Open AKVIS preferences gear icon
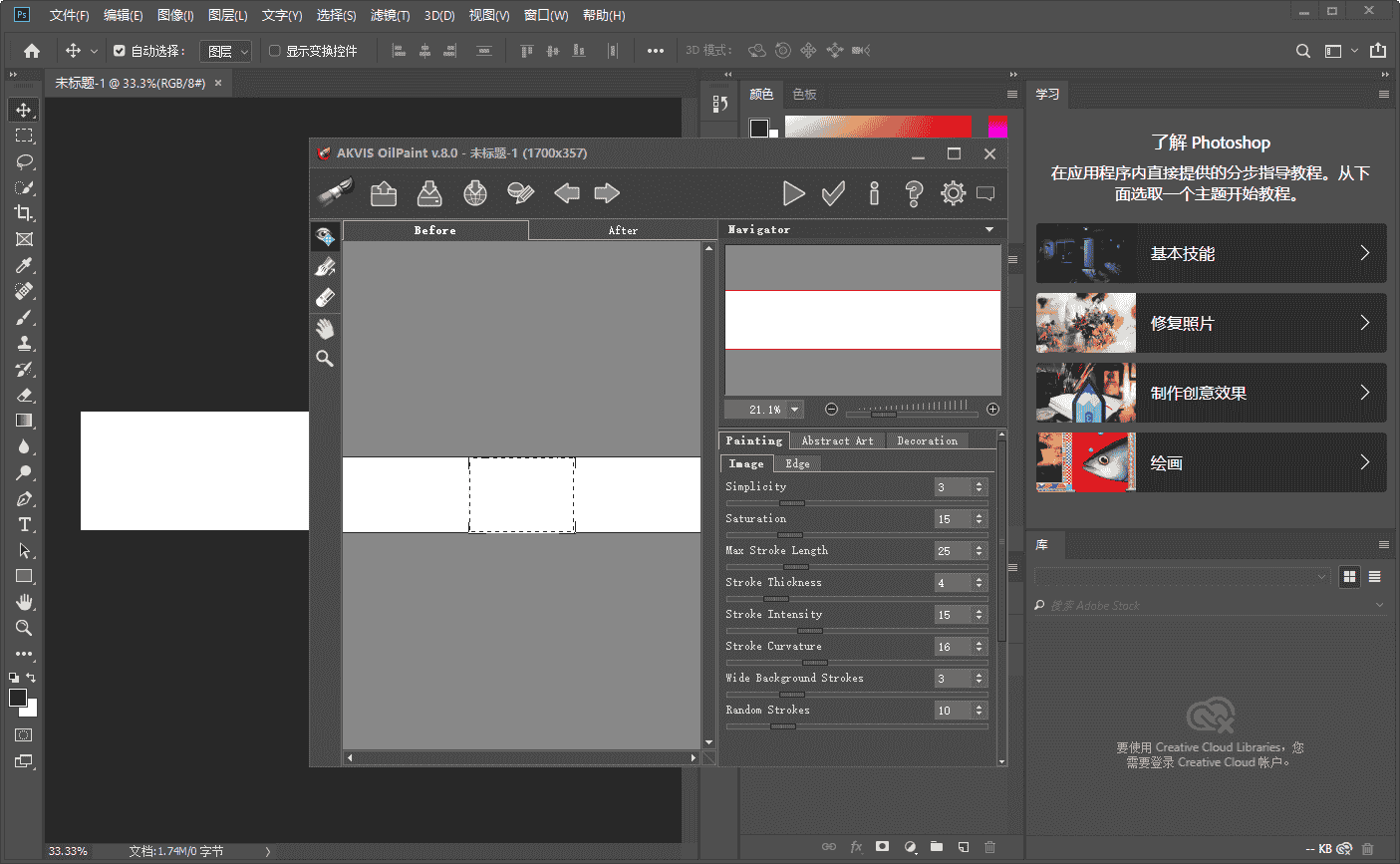This screenshot has height=864, width=1400. (x=953, y=193)
